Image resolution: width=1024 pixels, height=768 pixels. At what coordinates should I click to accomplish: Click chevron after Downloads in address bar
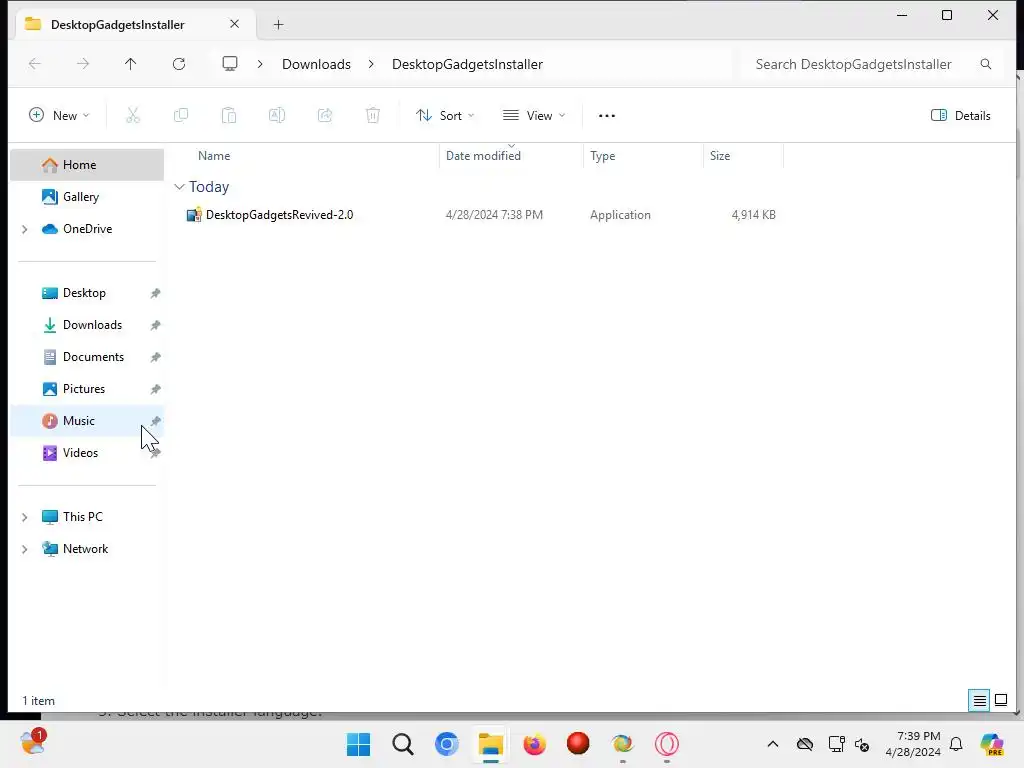(371, 64)
